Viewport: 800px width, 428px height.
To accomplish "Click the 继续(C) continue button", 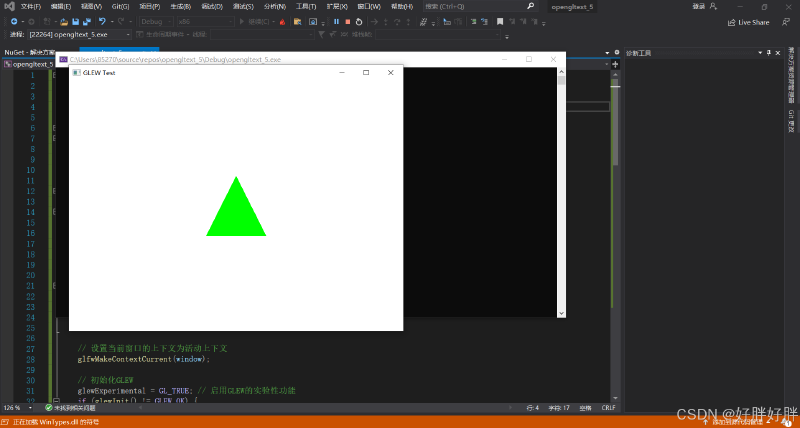I will pos(255,22).
